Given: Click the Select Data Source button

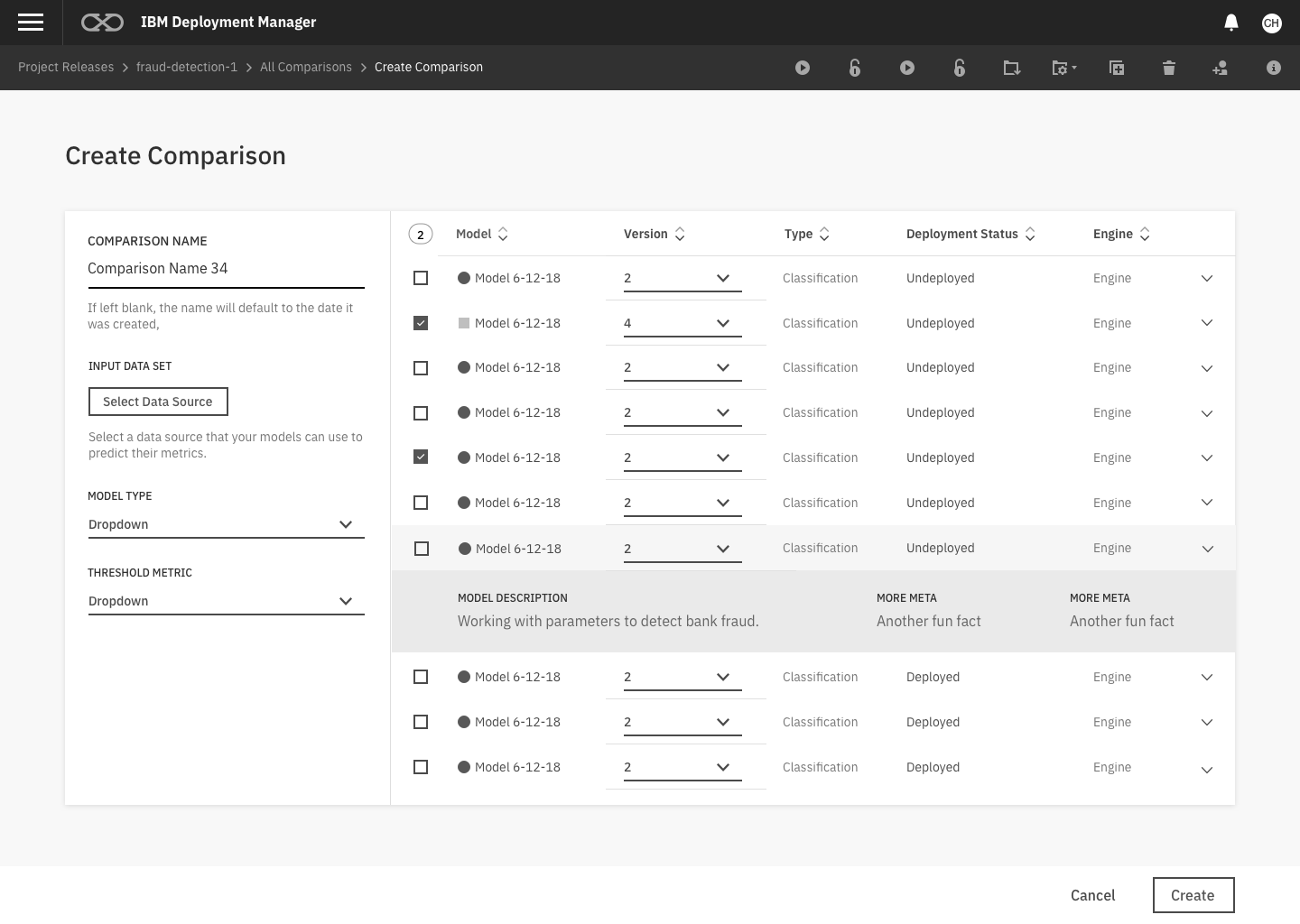Looking at the screenshot, I should [158, 402].
